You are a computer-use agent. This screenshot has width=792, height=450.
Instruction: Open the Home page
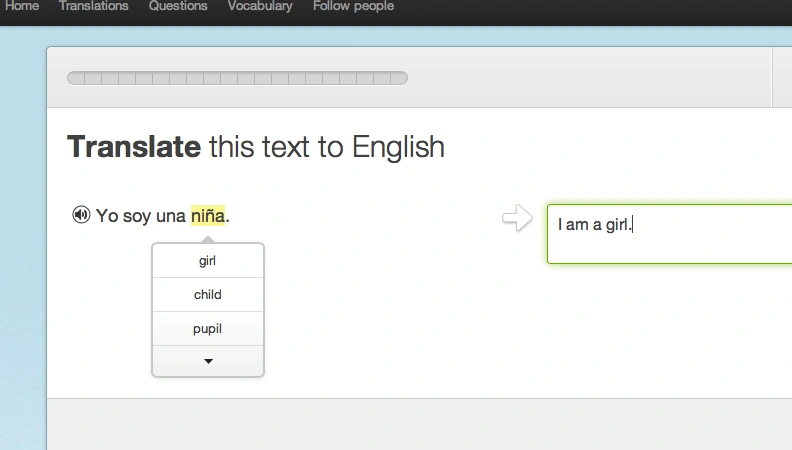[22, 6]
